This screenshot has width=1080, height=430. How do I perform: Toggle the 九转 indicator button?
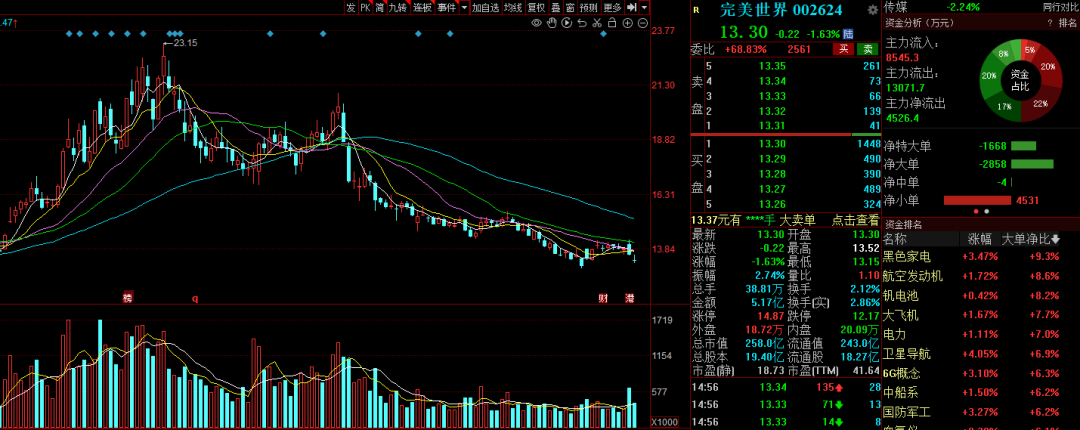398,8
